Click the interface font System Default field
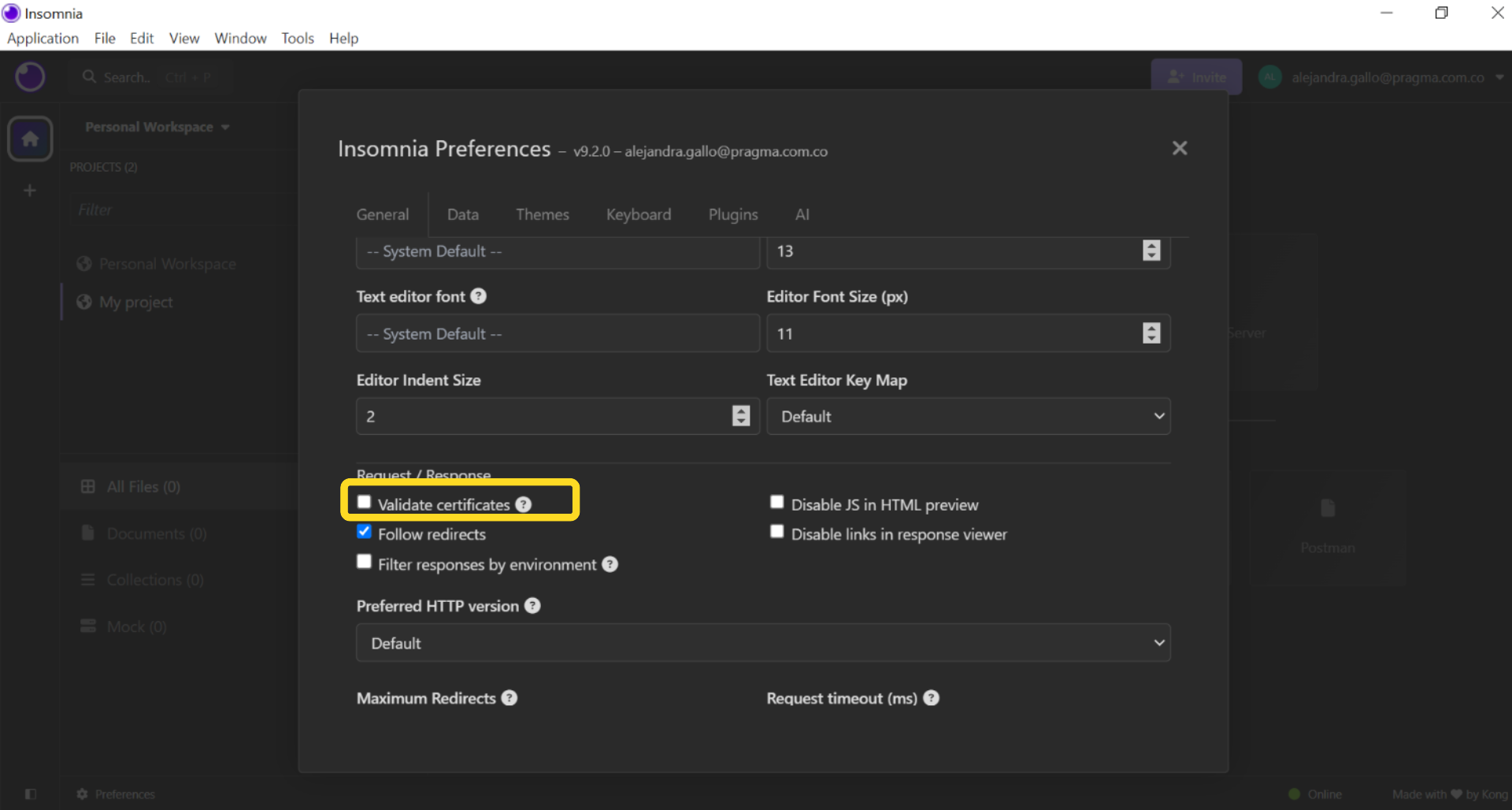Viewport: 1512px width, 810px height. pos(558,252)
